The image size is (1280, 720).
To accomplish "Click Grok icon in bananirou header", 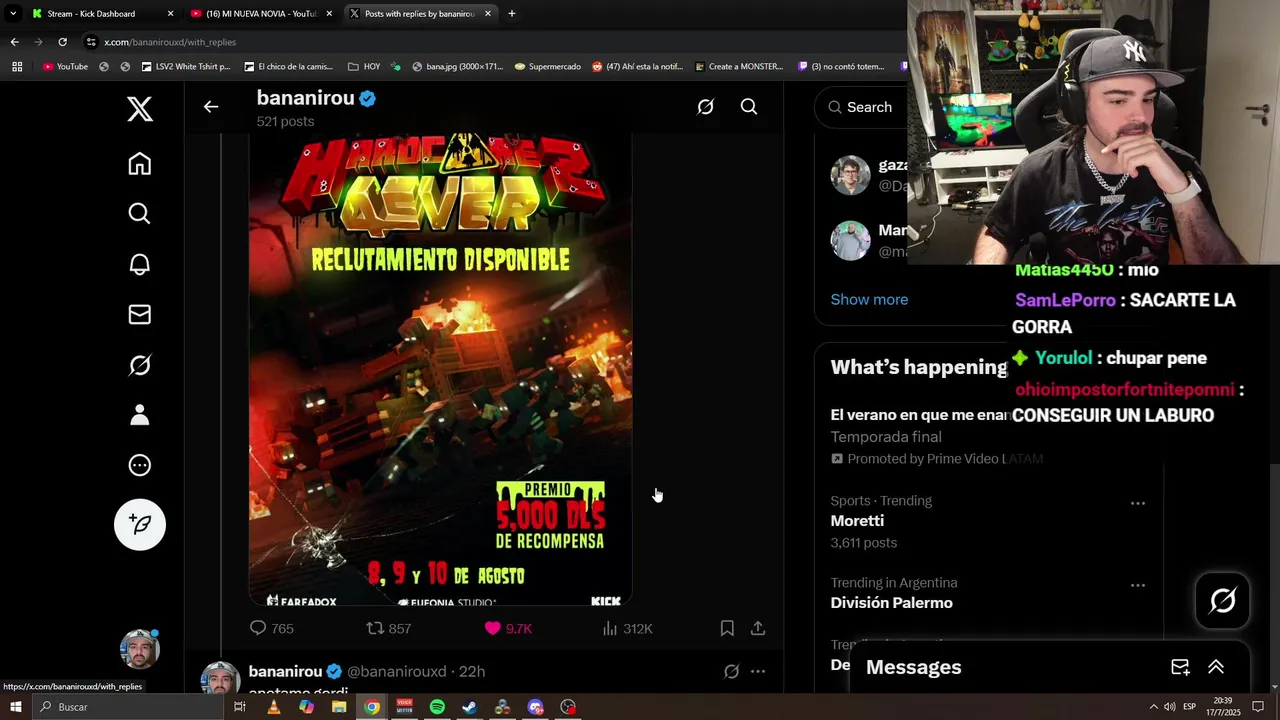I will (x=705, y=107).
